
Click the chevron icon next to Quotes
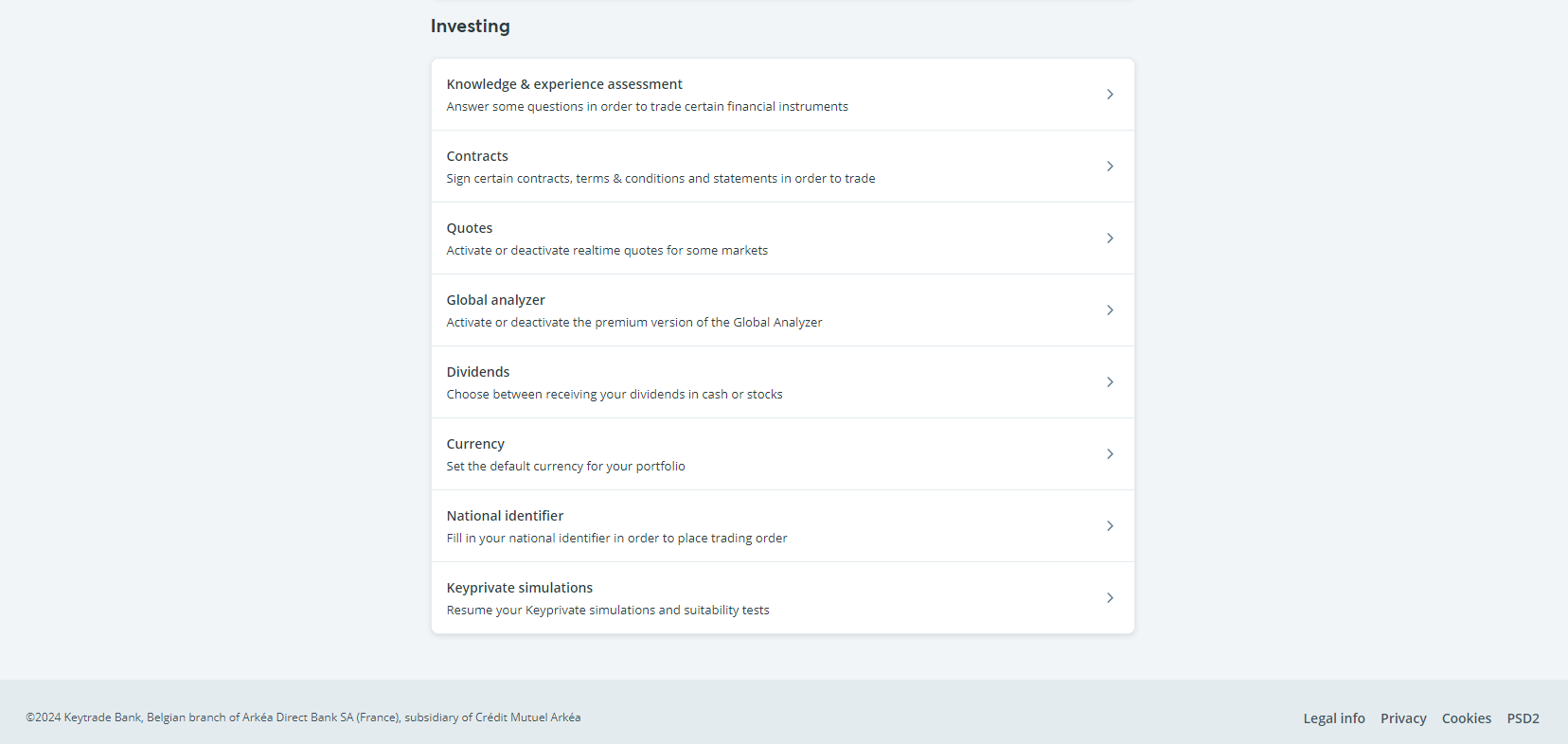(x=1110, y=239)
